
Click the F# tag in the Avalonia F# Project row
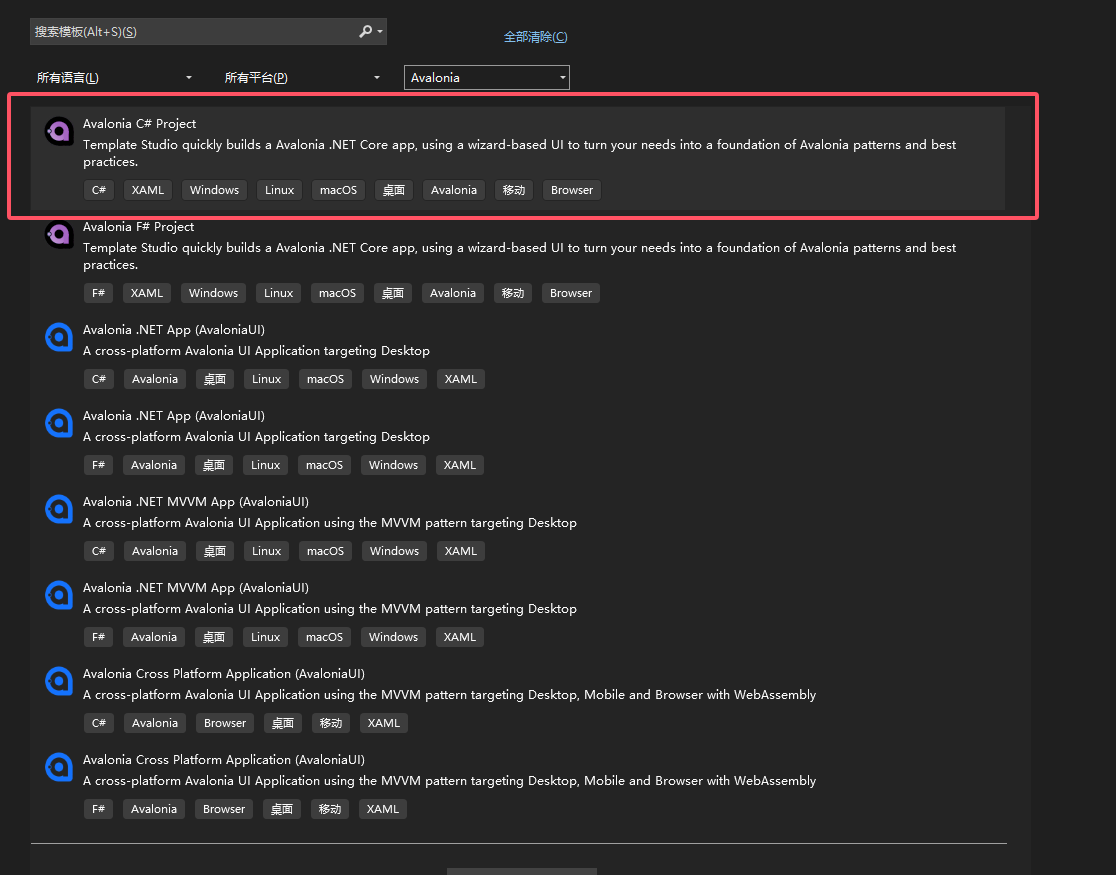tap(98, 293)
